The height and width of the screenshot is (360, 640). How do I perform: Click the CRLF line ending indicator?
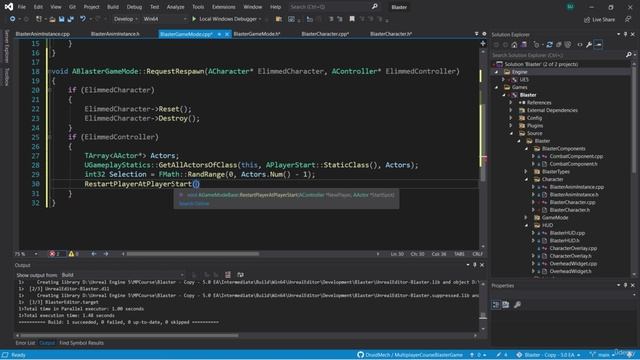click(477, 254)
